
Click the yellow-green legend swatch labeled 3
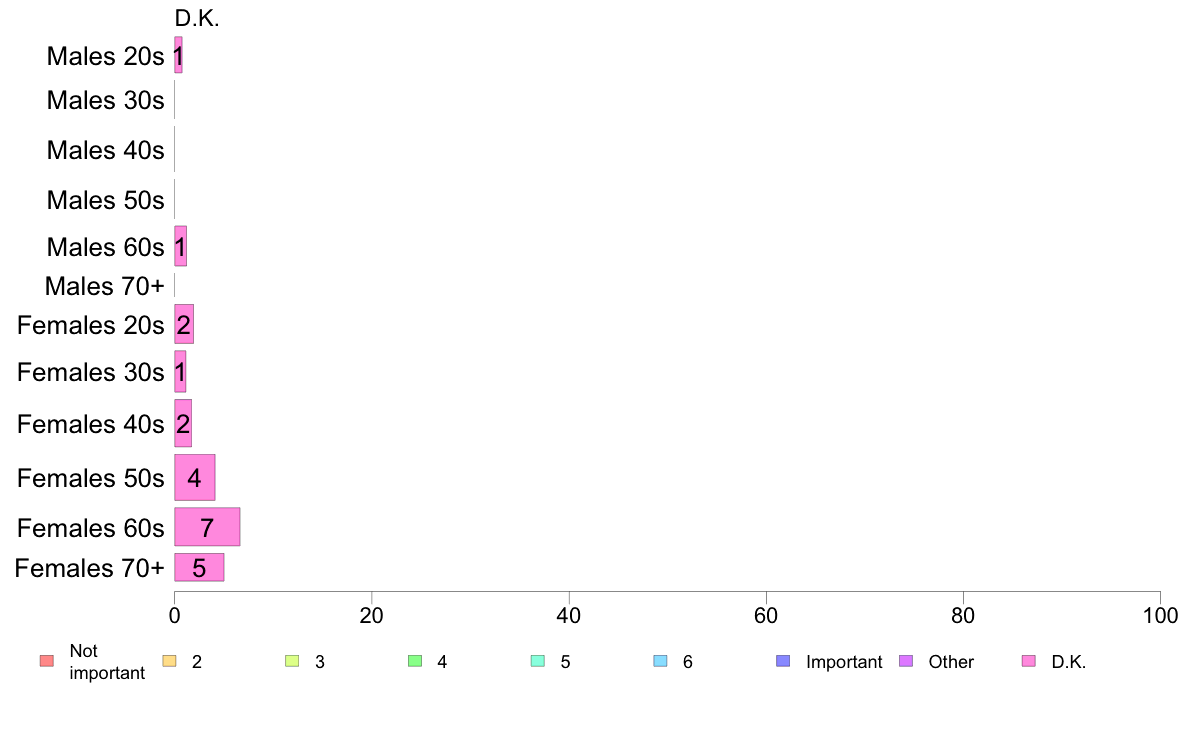(292, 661)
